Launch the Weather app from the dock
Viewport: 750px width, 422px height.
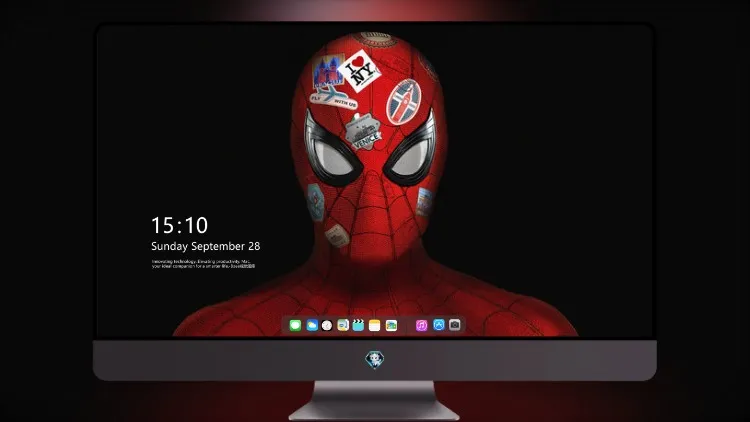pos(312,325)
